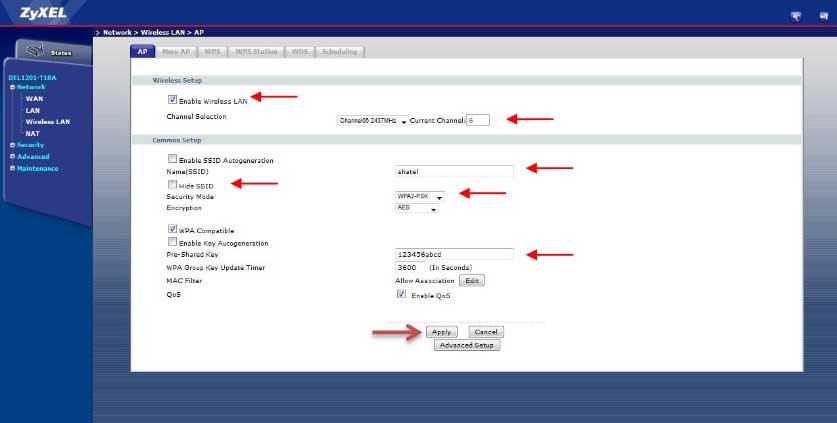This screenshot has width=837, height=423.
Task: Open the Status page from sidebar
Action: pyautogui.click(x=49, y=51)
